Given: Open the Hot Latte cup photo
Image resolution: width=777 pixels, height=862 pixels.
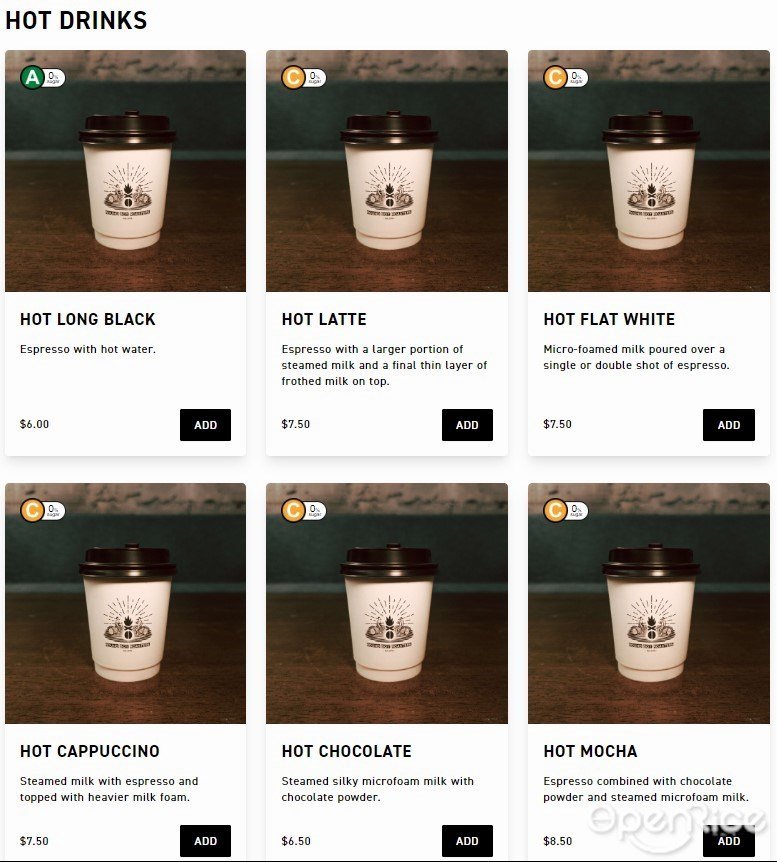Looking at the screenshot, I should pyautogui.click(x=387, y=171).
